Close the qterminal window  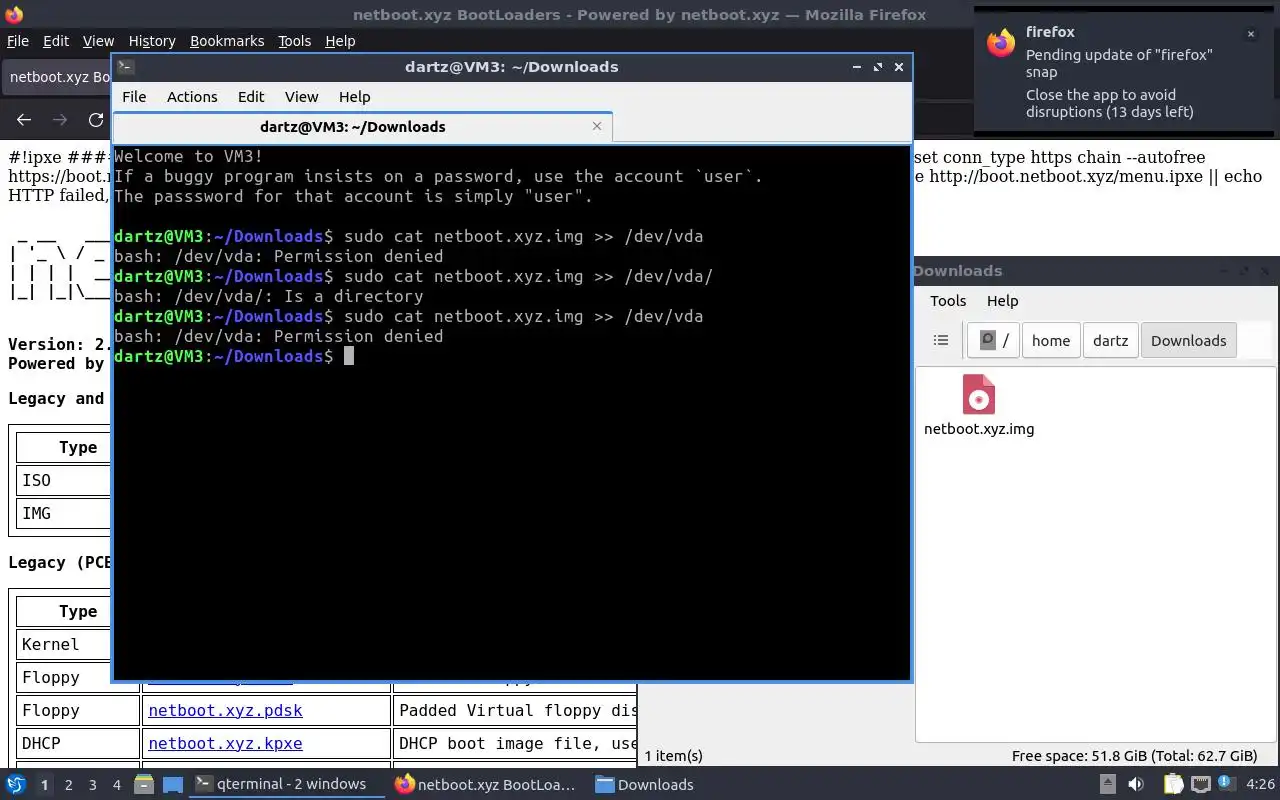[x=899, y=67]
